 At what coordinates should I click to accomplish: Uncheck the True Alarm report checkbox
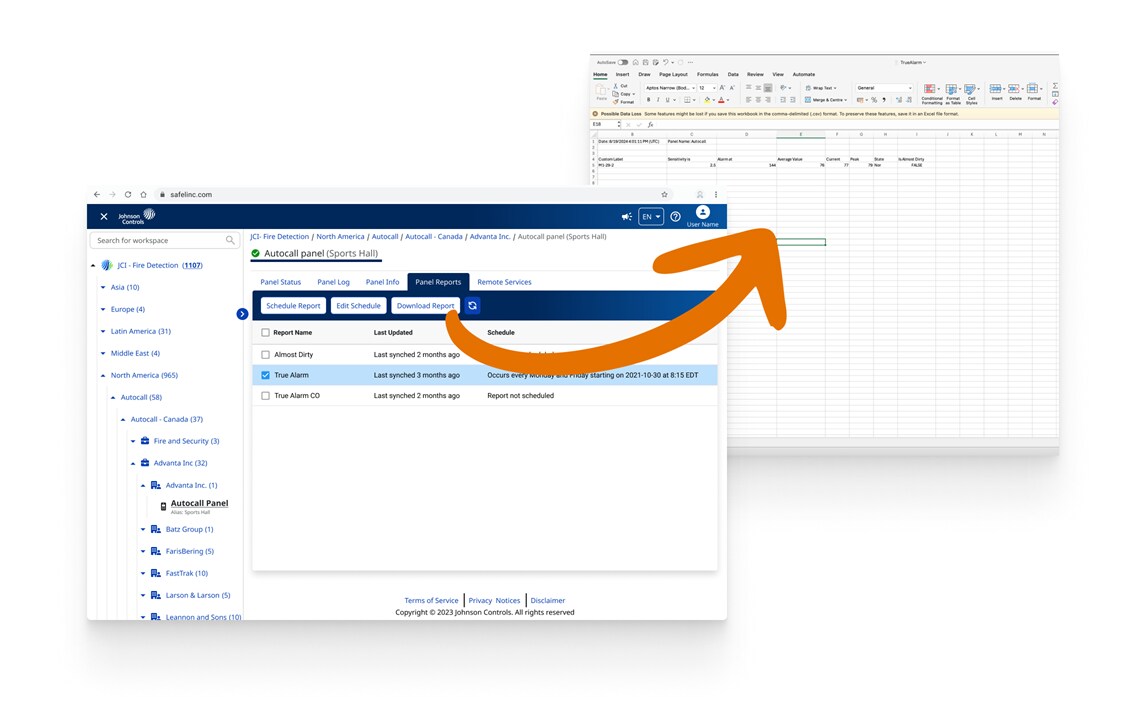click(x=265, y=375)
